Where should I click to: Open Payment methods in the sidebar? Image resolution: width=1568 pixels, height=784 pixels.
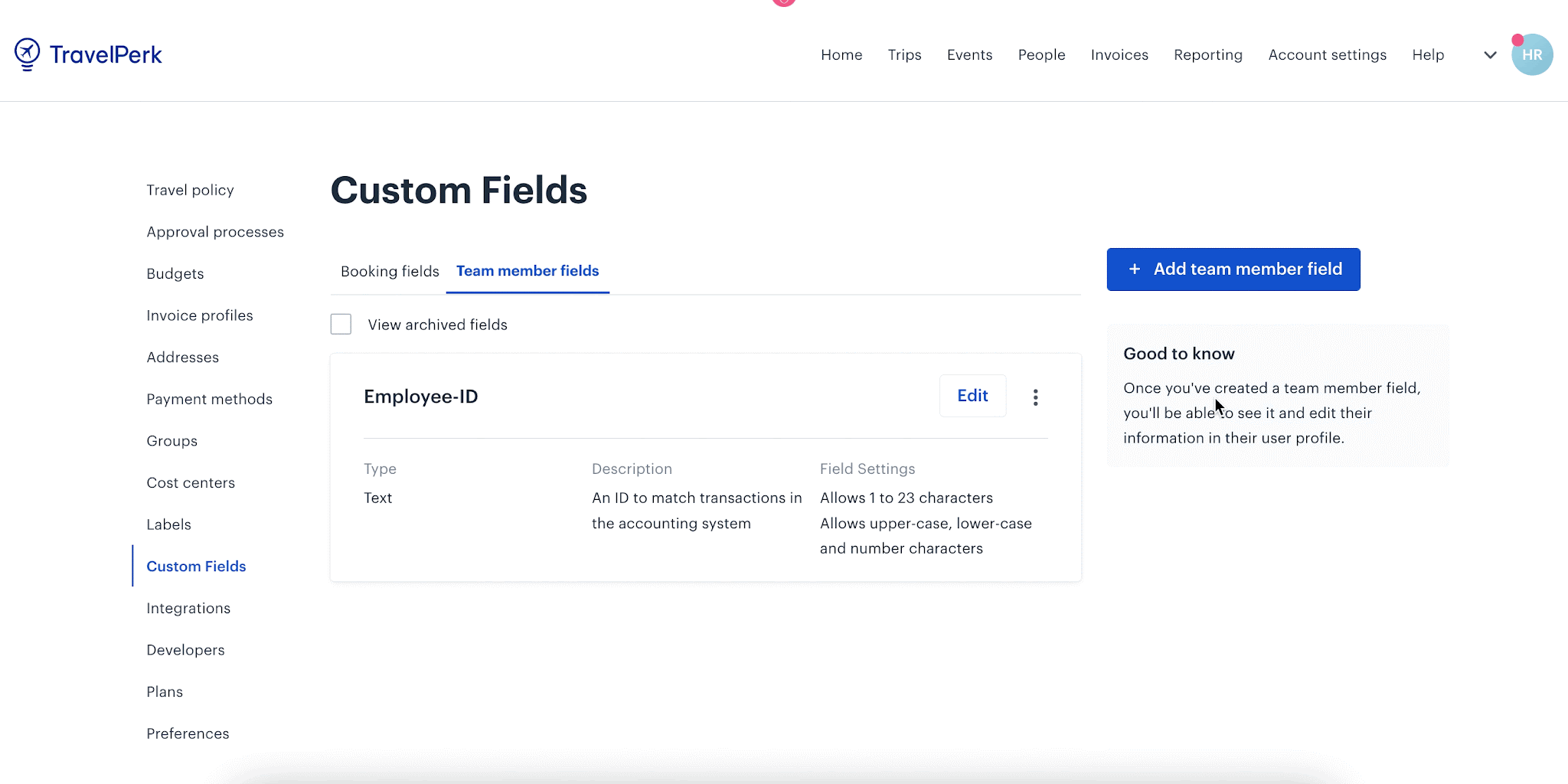pos(209,399)
